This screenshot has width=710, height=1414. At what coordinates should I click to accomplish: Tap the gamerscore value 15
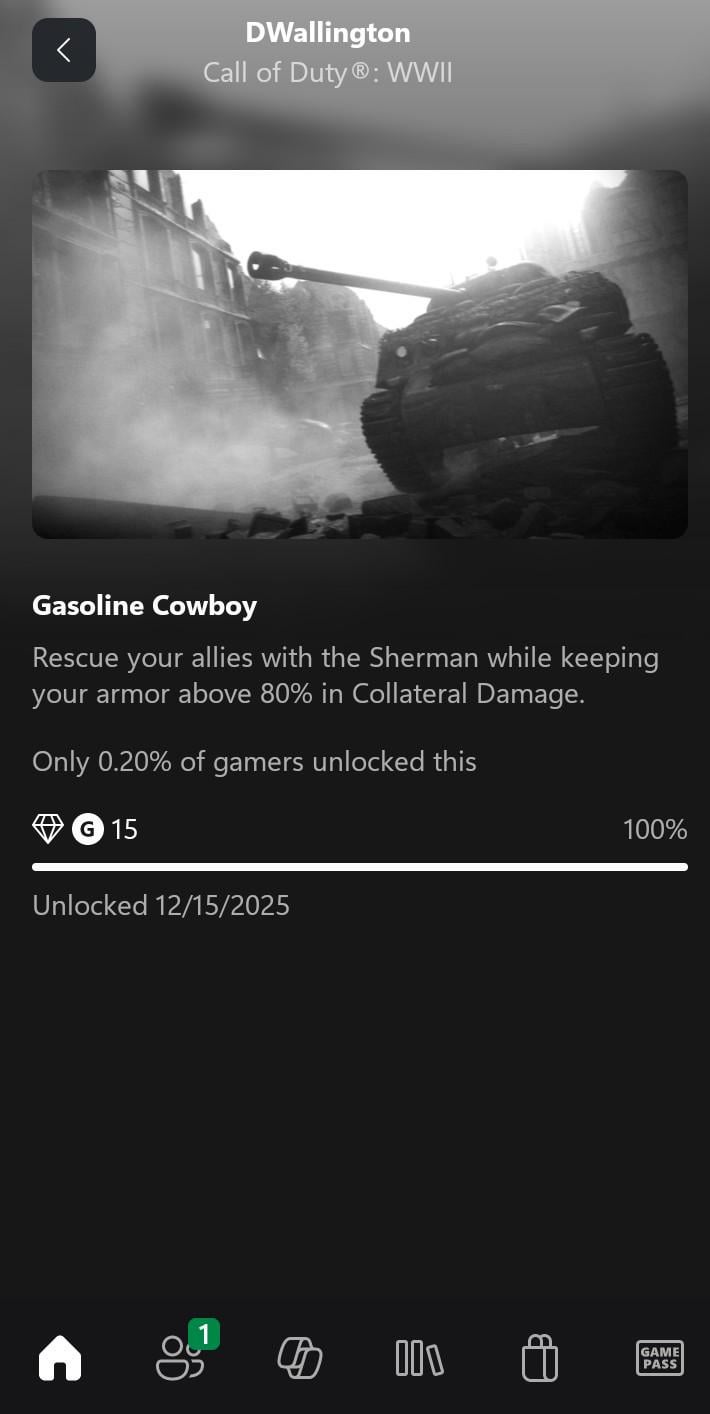[124, 829]
